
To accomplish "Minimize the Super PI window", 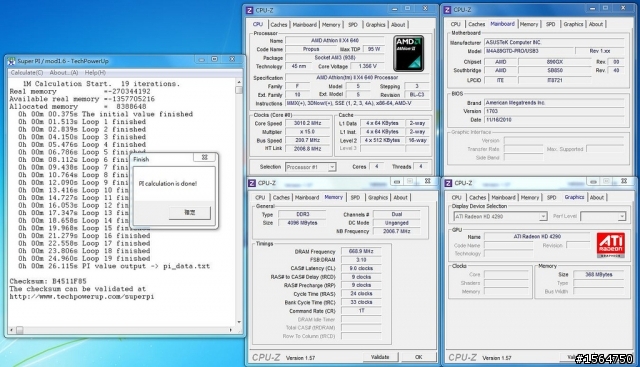I will [x=202, y=59].
